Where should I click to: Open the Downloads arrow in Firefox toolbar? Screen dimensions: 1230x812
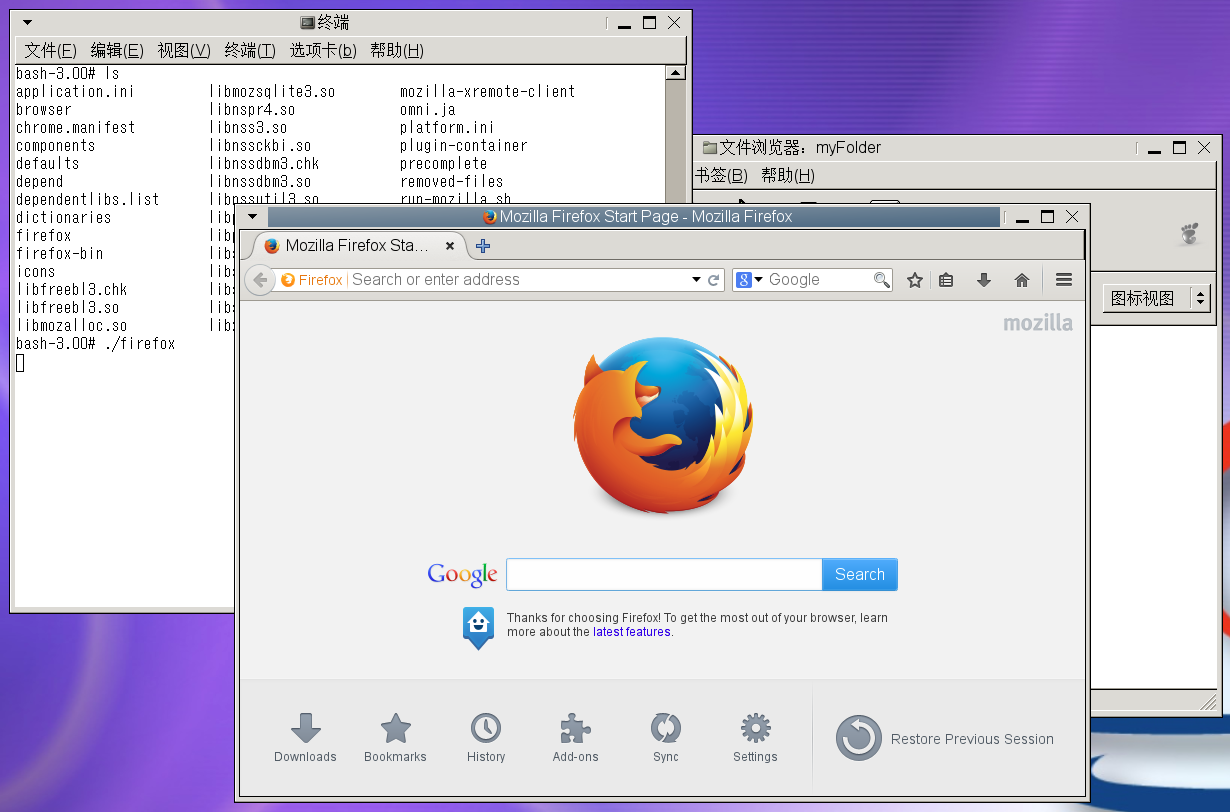pos(984,280)
